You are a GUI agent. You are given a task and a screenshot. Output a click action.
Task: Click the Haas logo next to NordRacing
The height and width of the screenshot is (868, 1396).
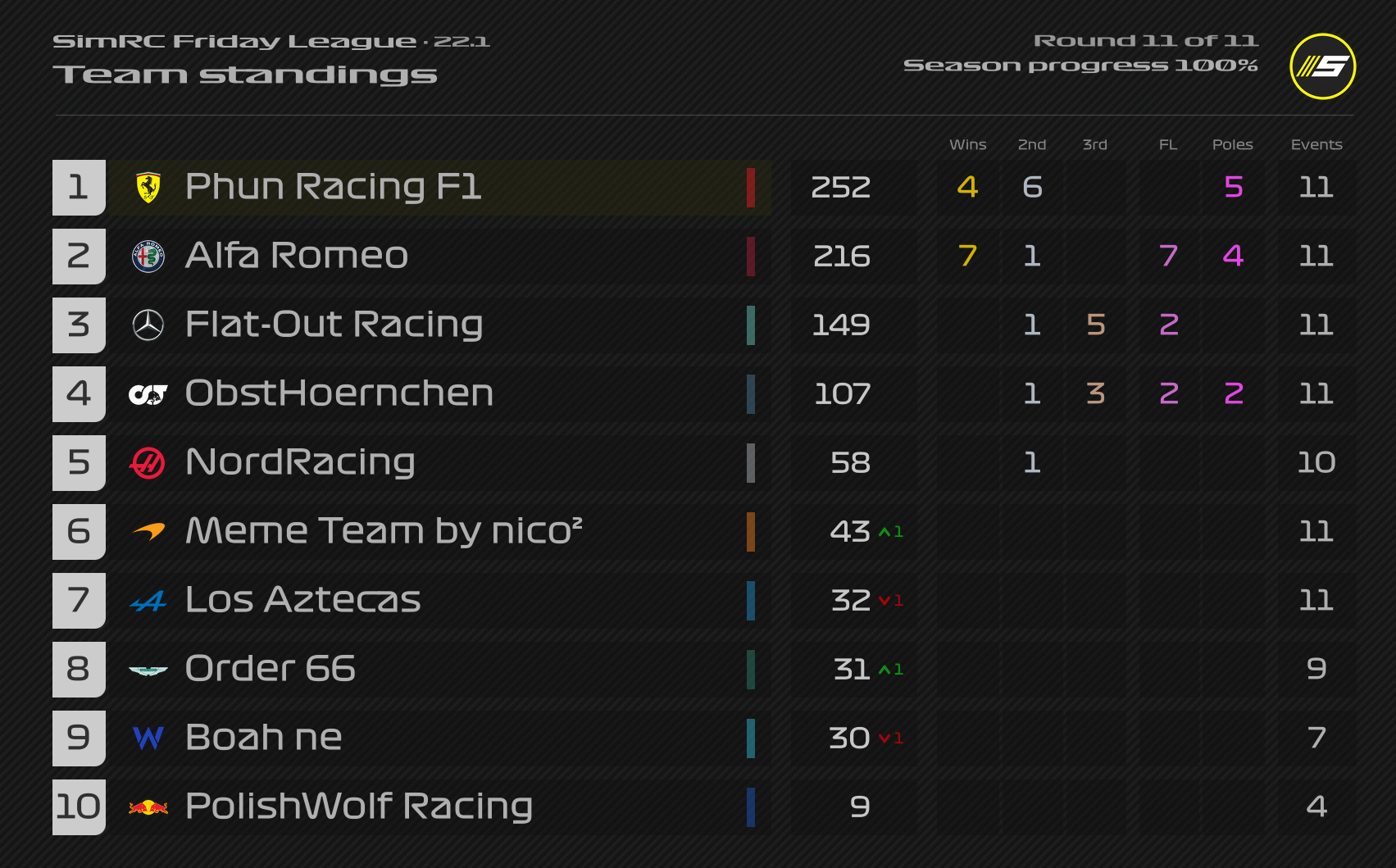click(x=148, y=463)
